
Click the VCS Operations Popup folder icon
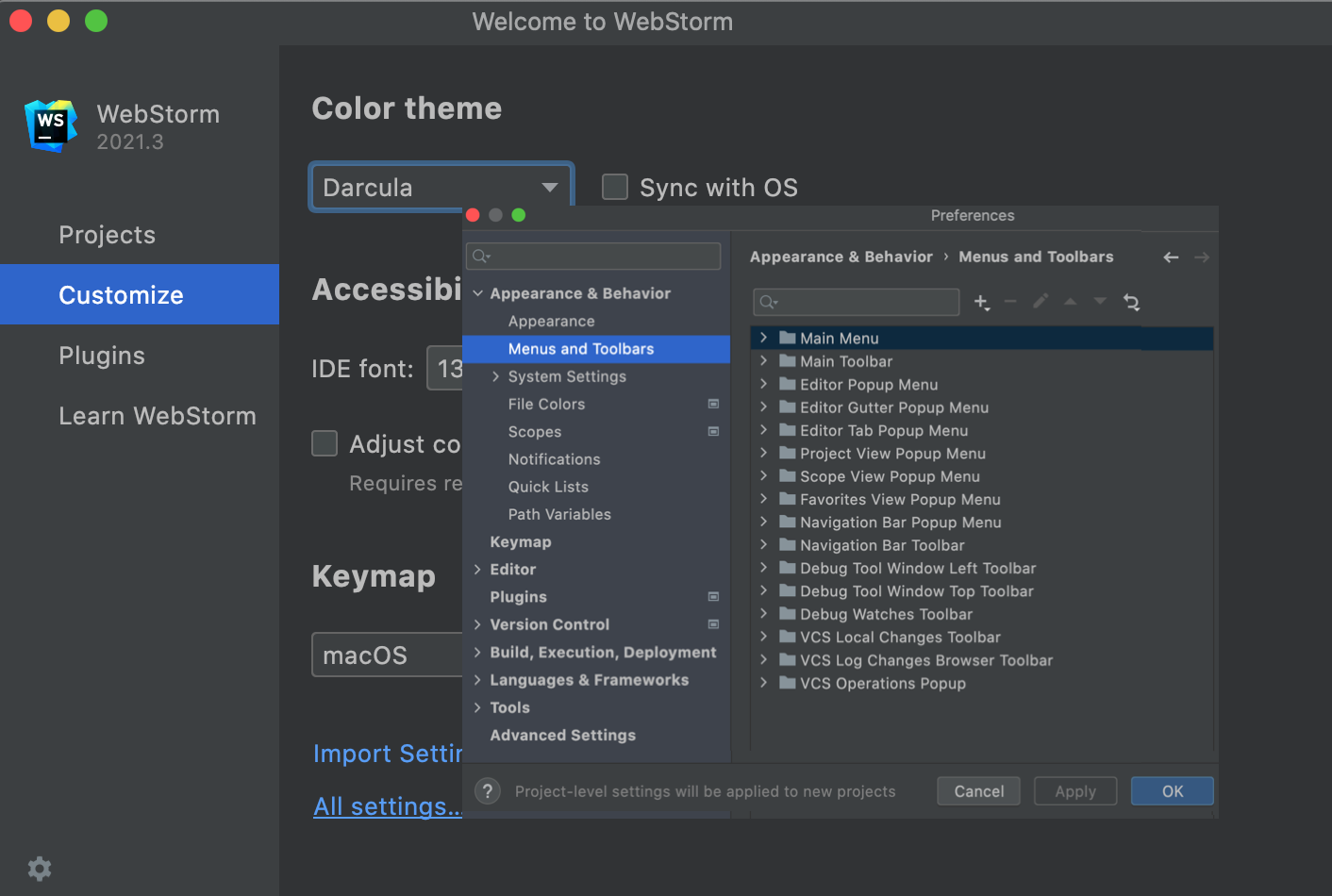(788, 683)
